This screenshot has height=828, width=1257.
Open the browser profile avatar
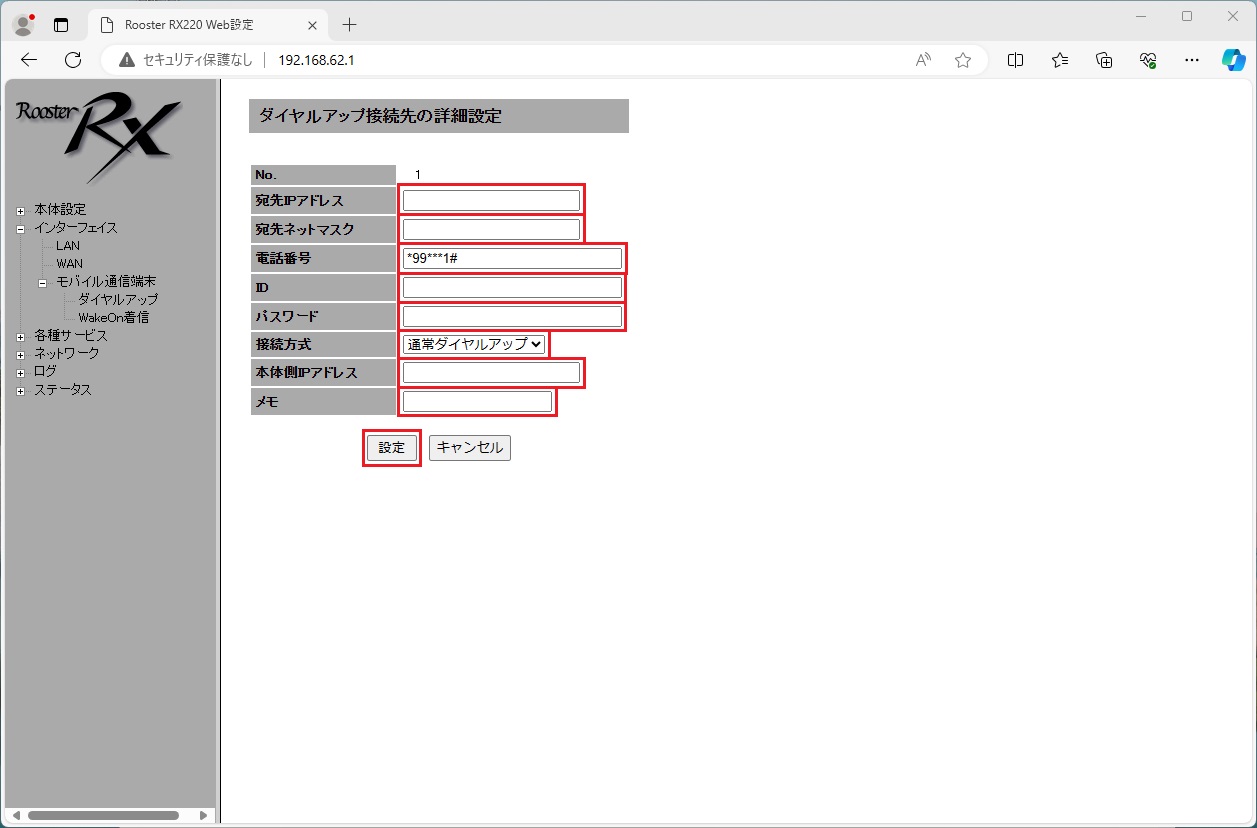(23, 24)
